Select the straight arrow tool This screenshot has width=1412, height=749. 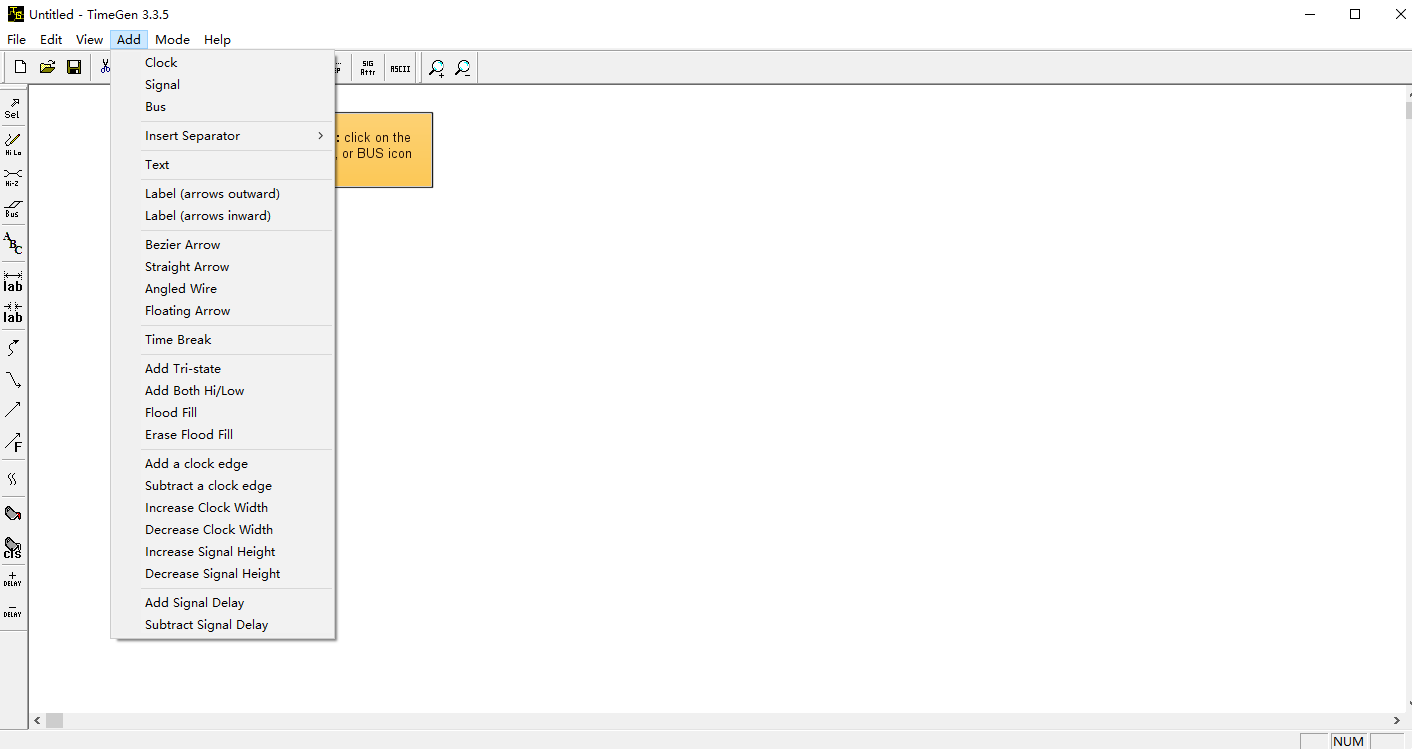pos(13,410)
